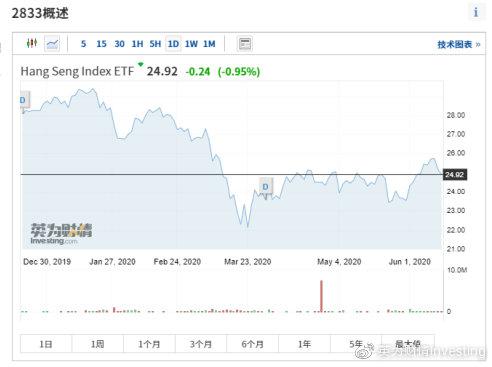Open the 技术图表 link
Image resolution: width=492 pixels, height=367 pixels.
[459, 44]
